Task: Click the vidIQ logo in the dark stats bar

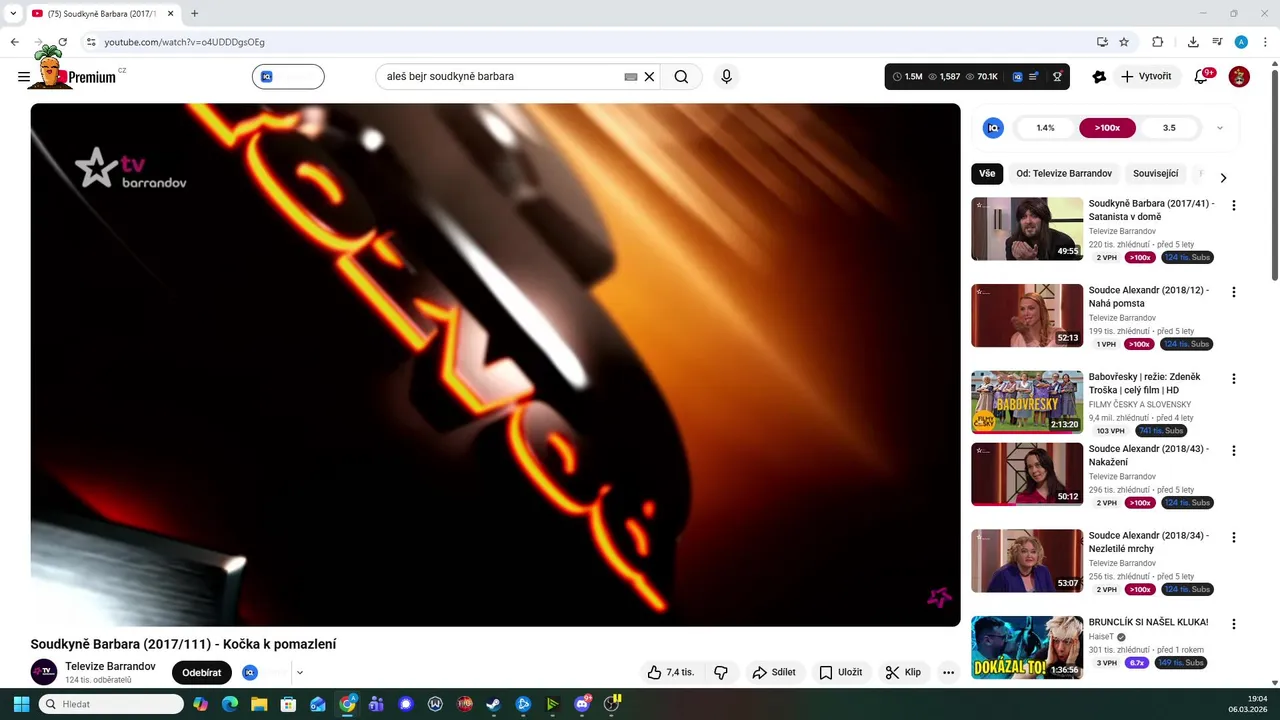Action: tap(1017, 77)
